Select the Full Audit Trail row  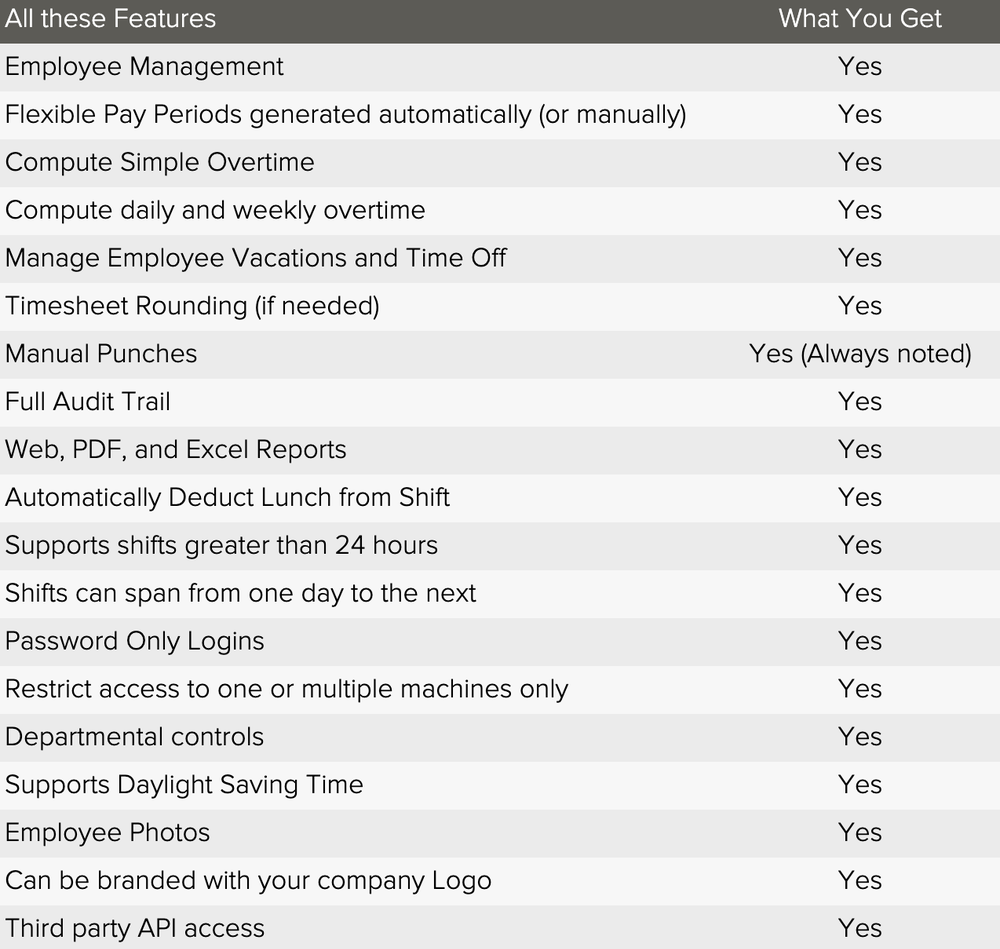pyautogui.click(x=500, y=402)
